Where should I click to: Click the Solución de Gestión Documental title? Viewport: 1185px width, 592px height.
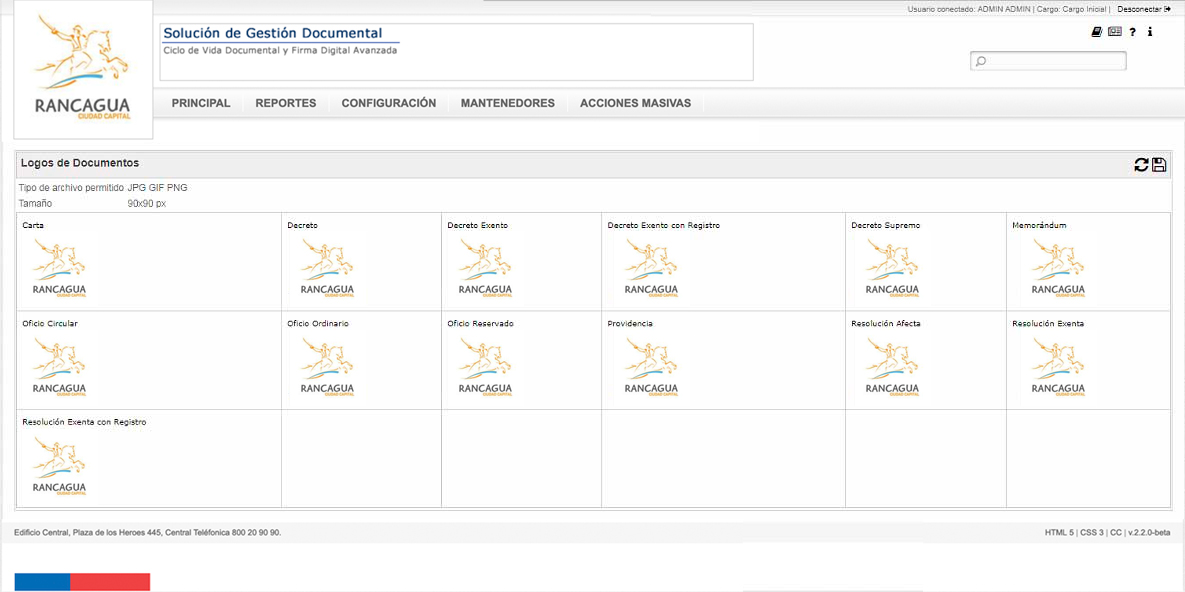(x=273, y=33)
